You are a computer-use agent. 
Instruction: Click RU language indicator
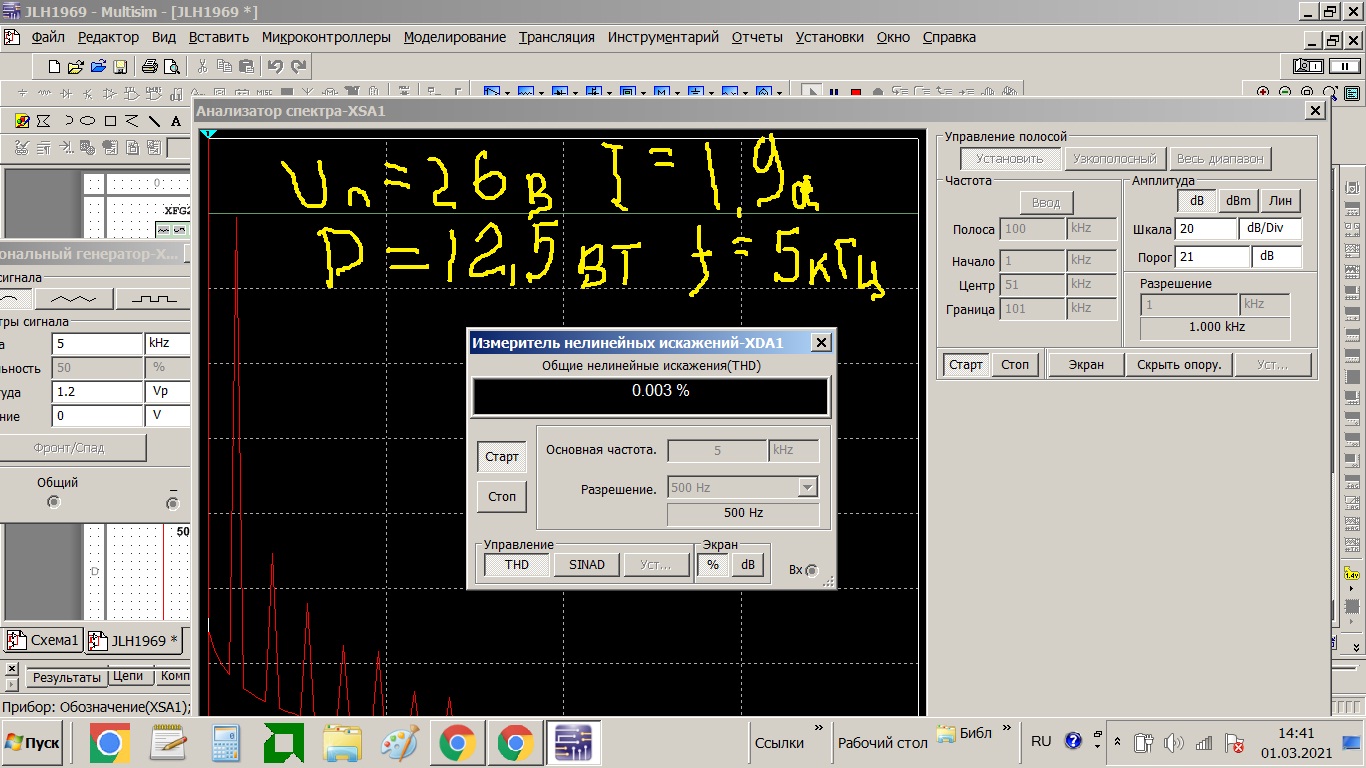pos(1041,741)
